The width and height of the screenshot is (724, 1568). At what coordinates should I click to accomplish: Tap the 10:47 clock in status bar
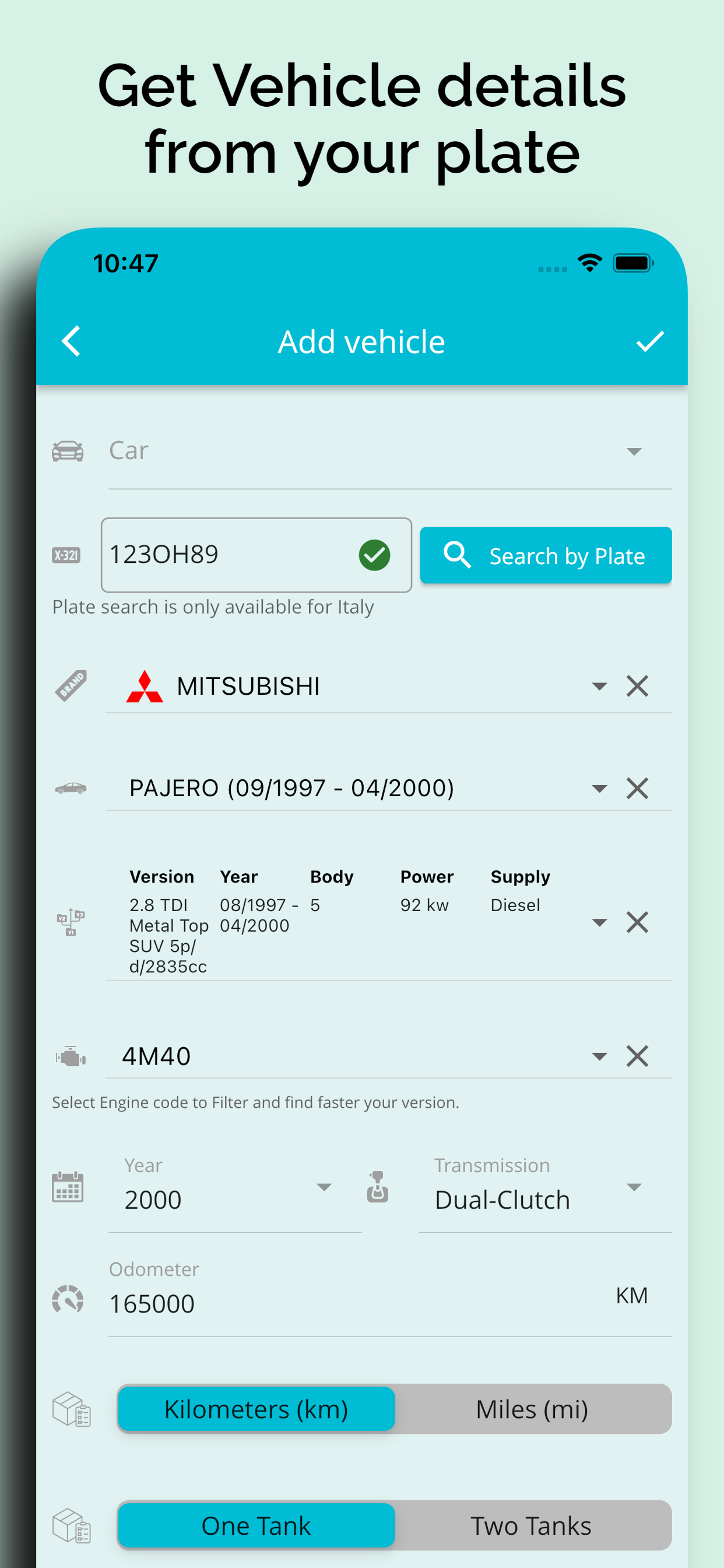126,264
